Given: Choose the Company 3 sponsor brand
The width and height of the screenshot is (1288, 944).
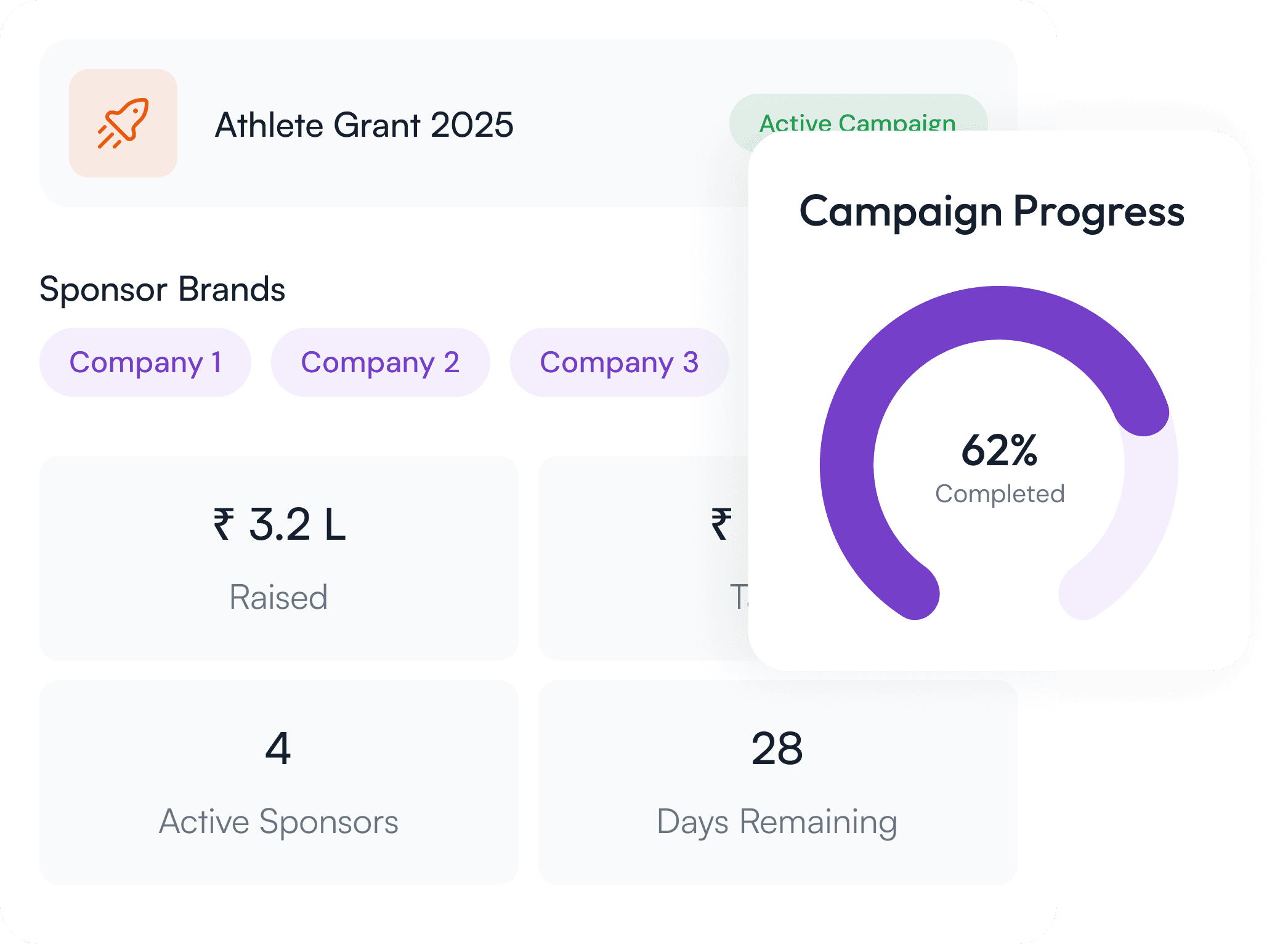Looking at the screenshot, I should point(619,362).
